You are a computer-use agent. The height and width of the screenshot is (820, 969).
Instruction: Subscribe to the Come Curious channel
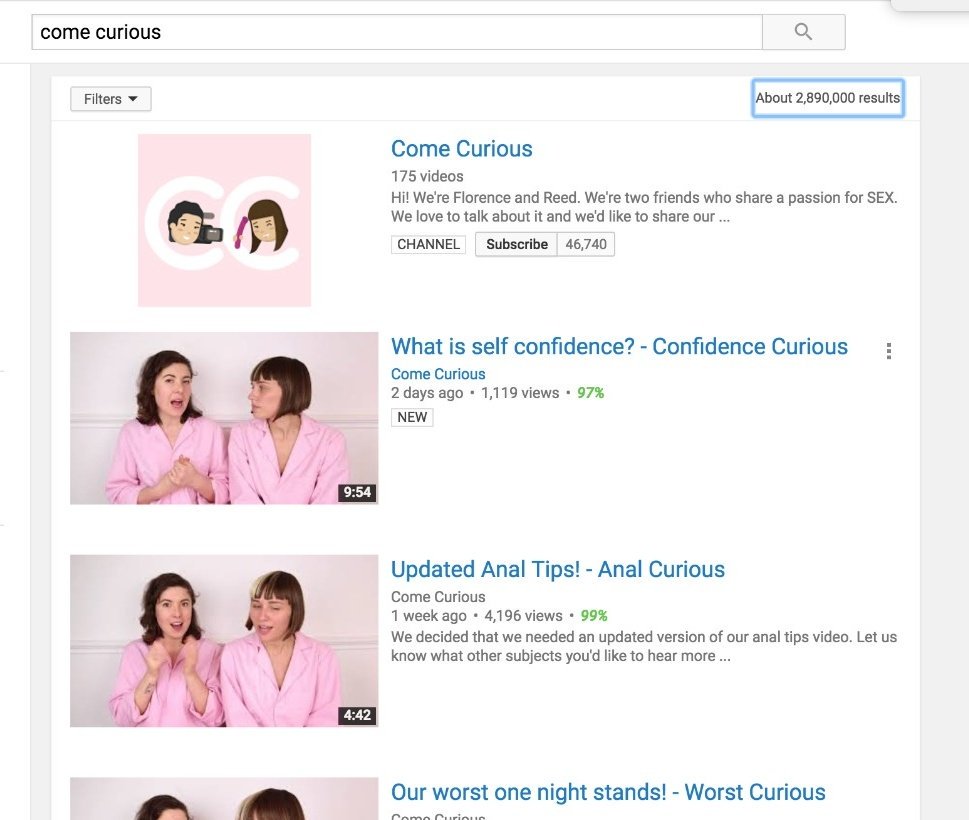[x=516, y=244]
